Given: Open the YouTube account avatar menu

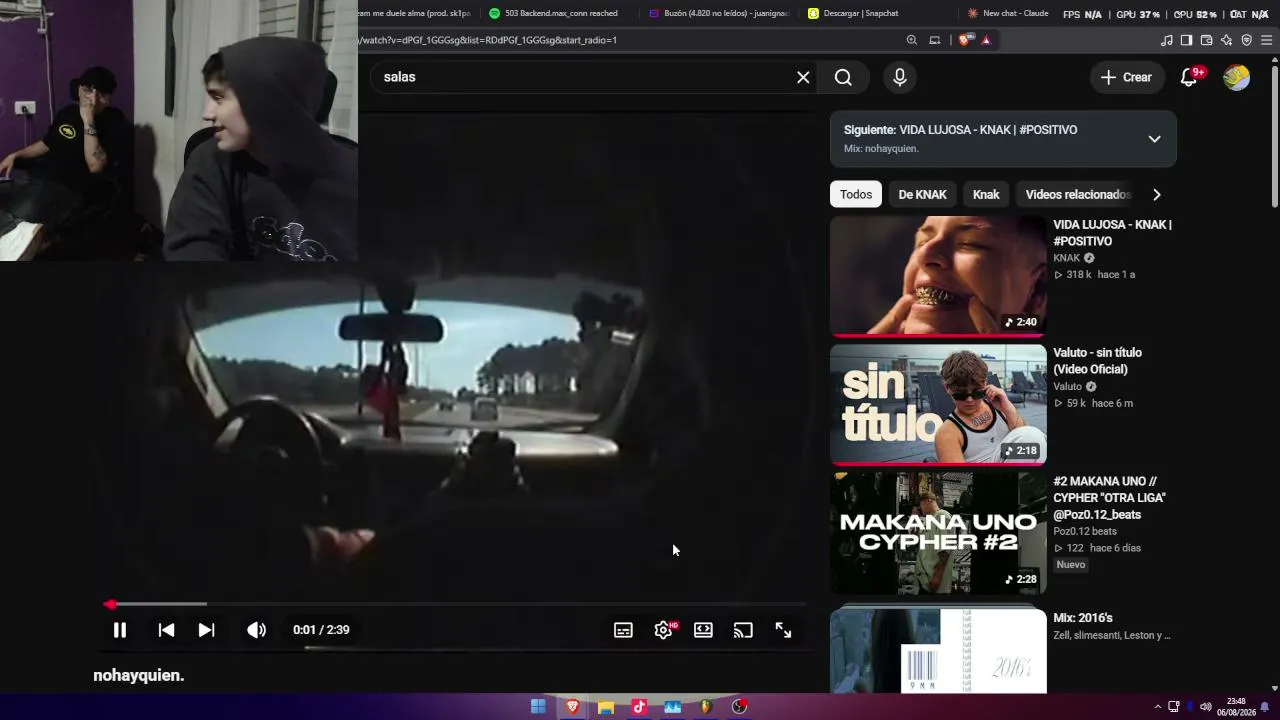Looking at the screenshot, I should (1236, 77).
